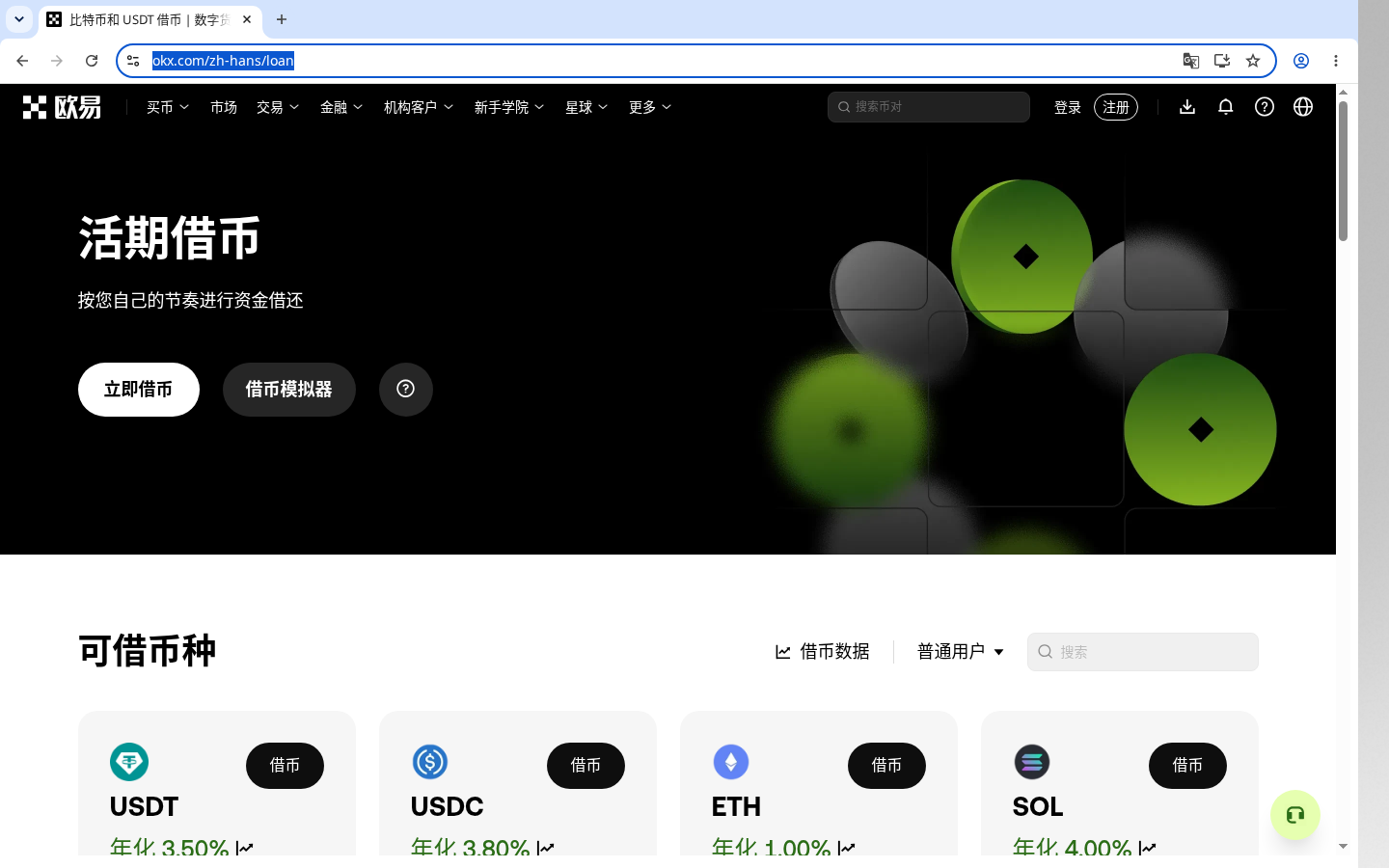Open the 借币模拟器 button
Image resolution: width=1389 pixels, height=868 pixels.
[289, 390]
